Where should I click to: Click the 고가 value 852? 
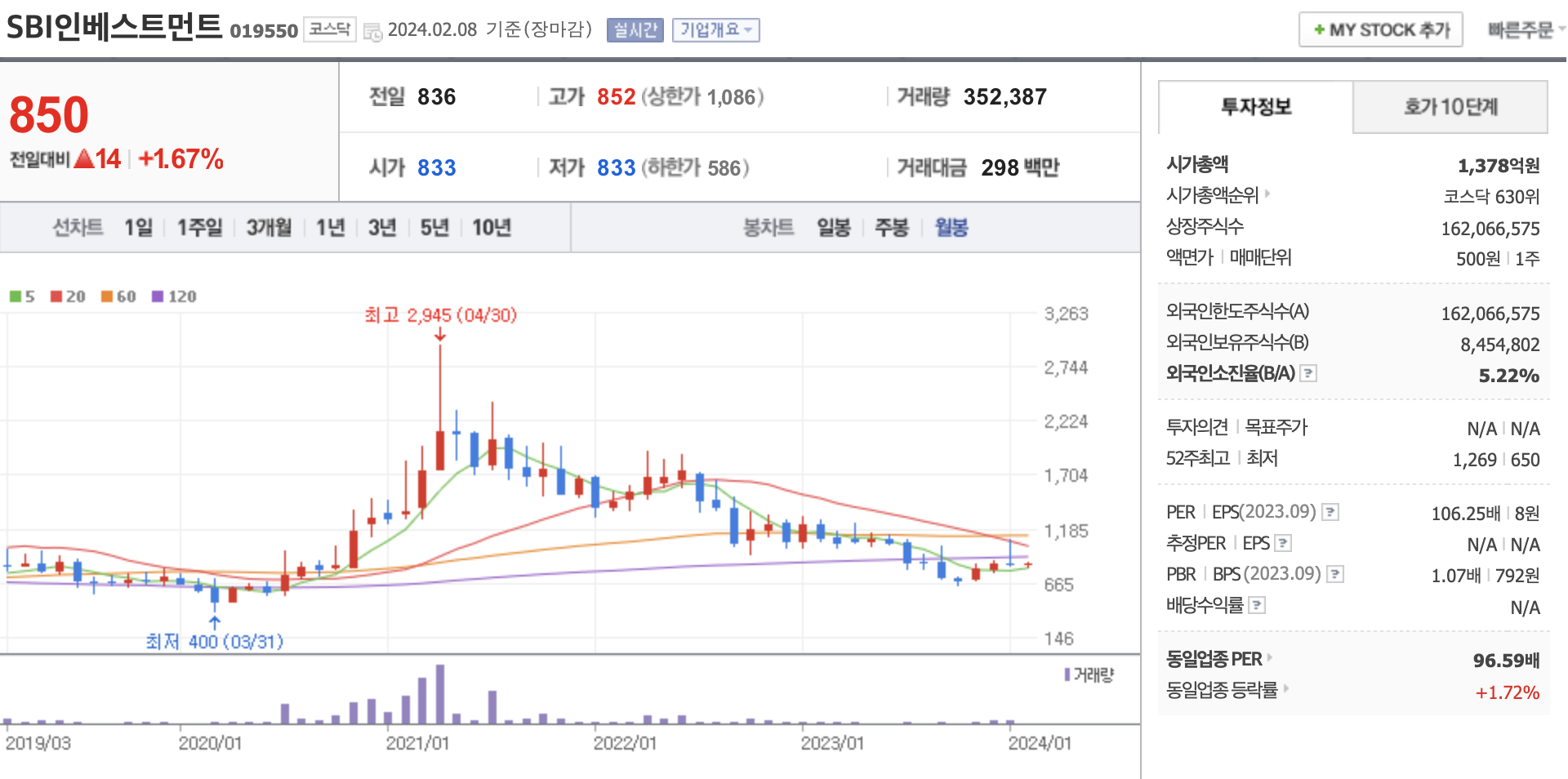click(617, 97)
